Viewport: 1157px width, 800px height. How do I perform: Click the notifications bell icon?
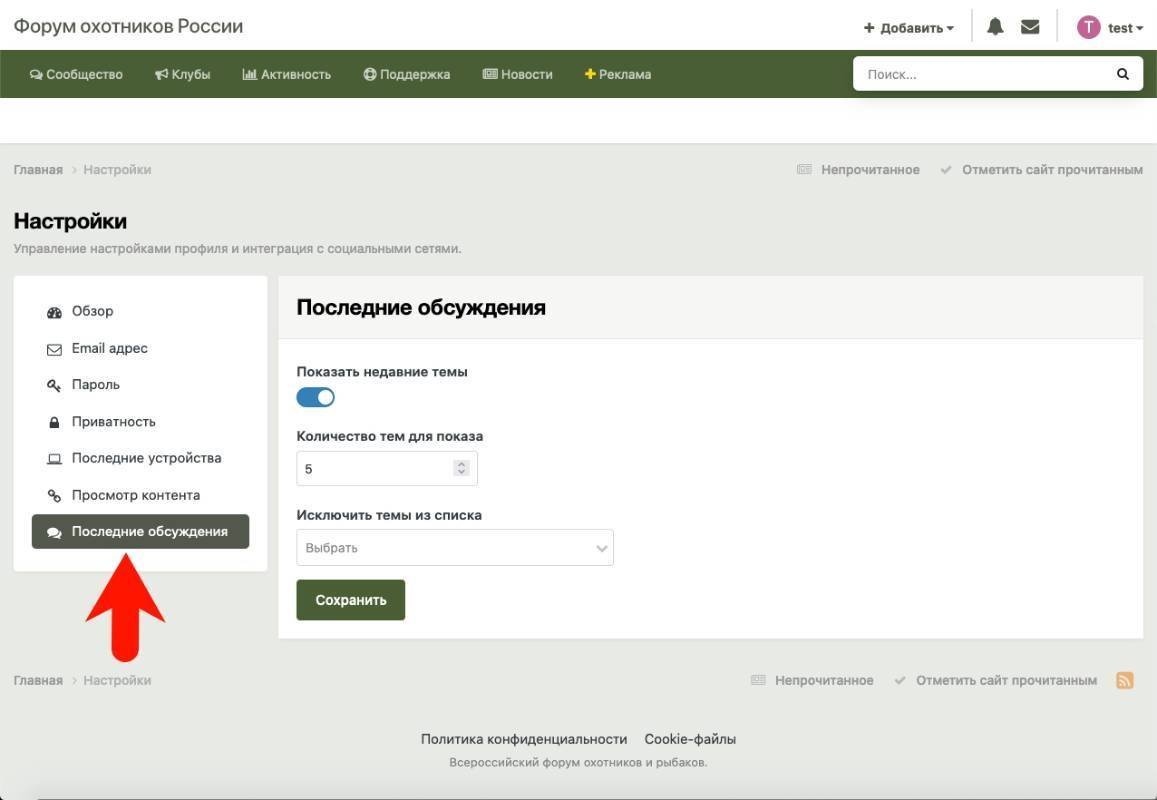pos(995,27)
